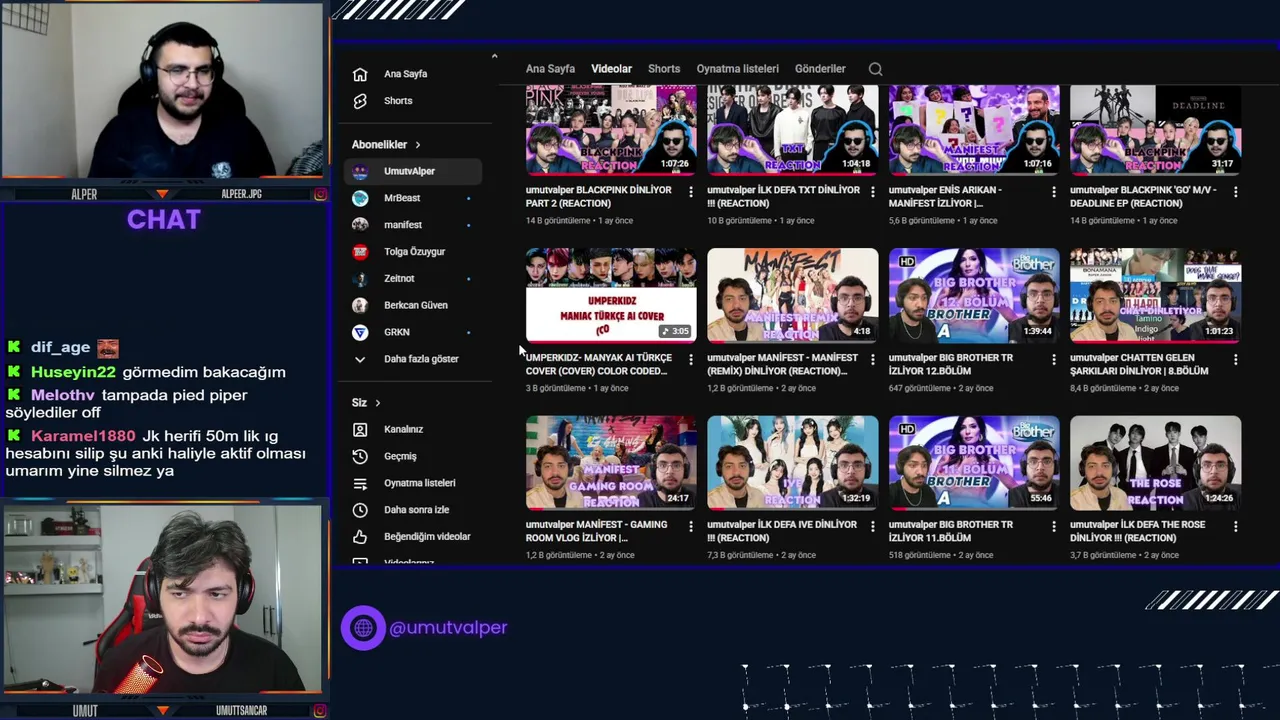Click the Geçmiş history icon
Image resolution: width=1280 pixels, height=720 pixels.
click(360, 456)
